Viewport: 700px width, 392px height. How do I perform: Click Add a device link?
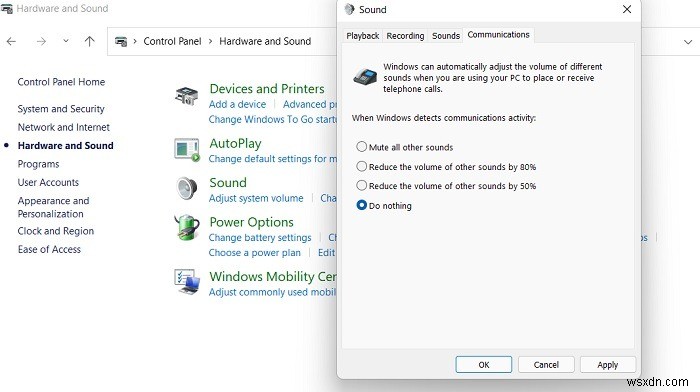pos(238,104)
